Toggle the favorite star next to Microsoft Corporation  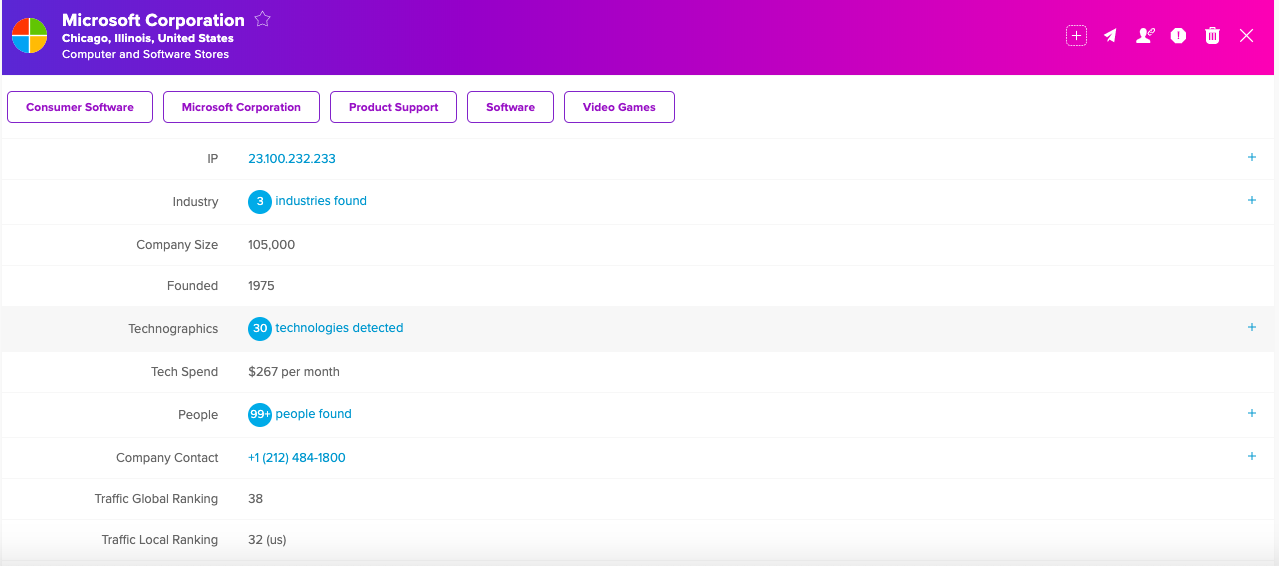point(262,19)
